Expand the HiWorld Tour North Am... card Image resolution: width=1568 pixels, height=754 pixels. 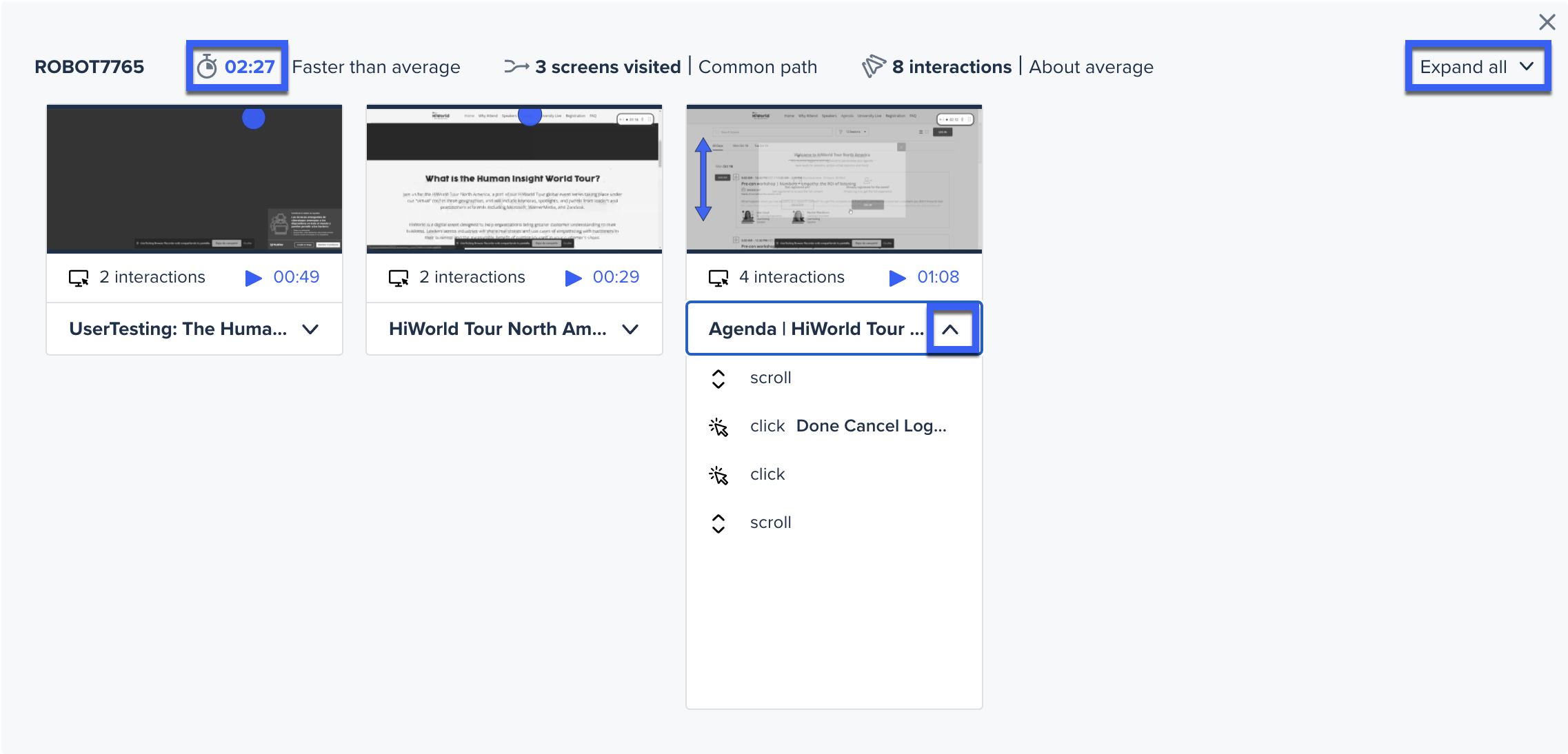point(630,329)
